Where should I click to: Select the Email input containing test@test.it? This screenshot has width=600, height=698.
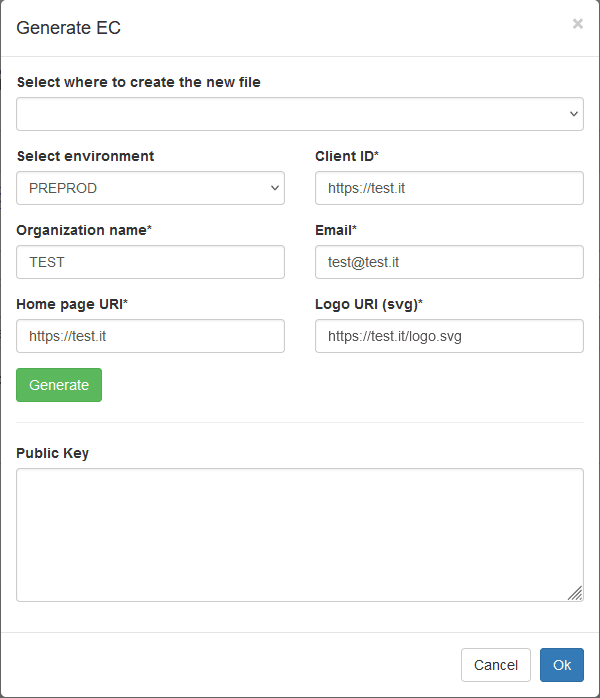coord(449,262)
